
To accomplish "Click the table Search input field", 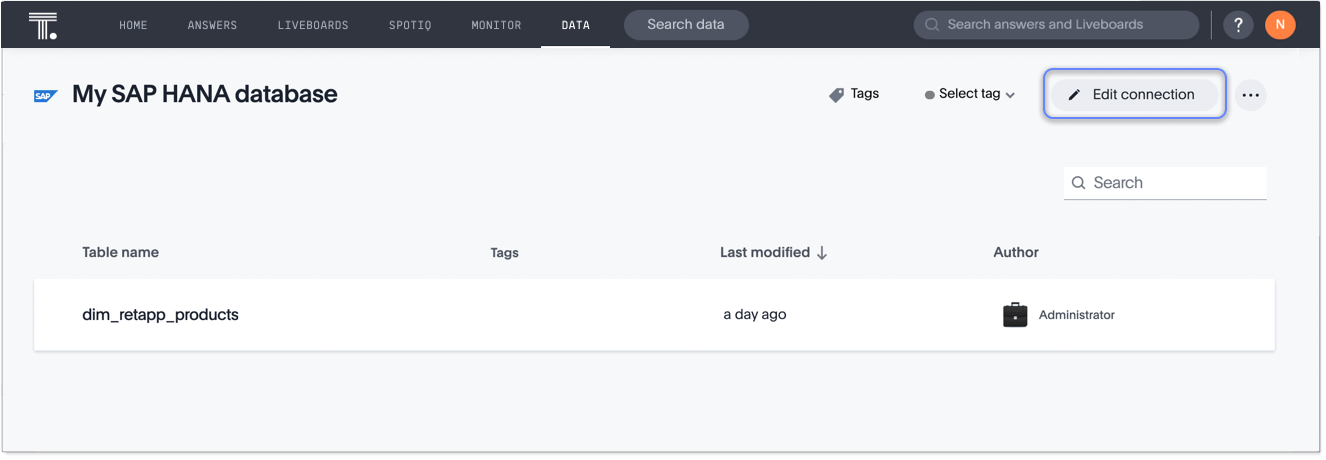I will click(1175, 183).
